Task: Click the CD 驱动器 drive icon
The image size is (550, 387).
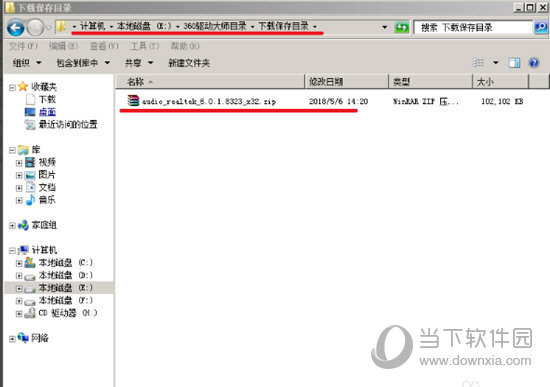Action: coord(30,313)
